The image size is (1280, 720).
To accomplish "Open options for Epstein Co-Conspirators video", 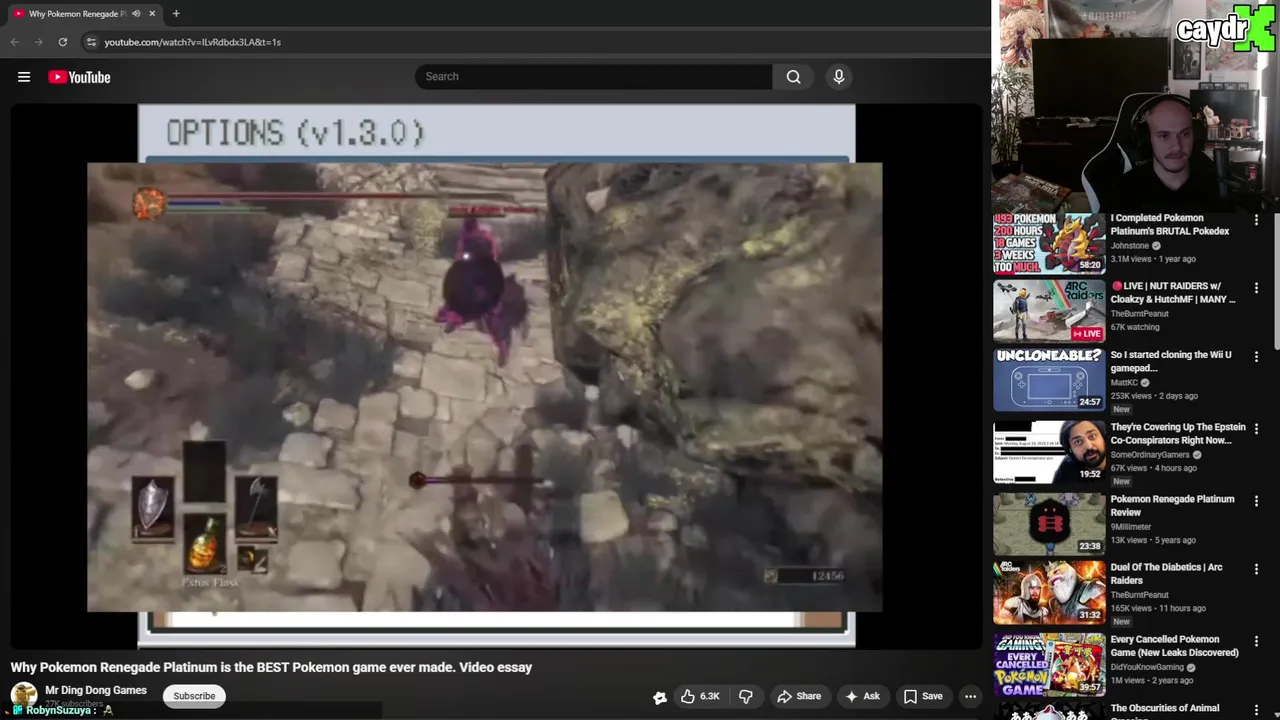I will point(1256,429).
